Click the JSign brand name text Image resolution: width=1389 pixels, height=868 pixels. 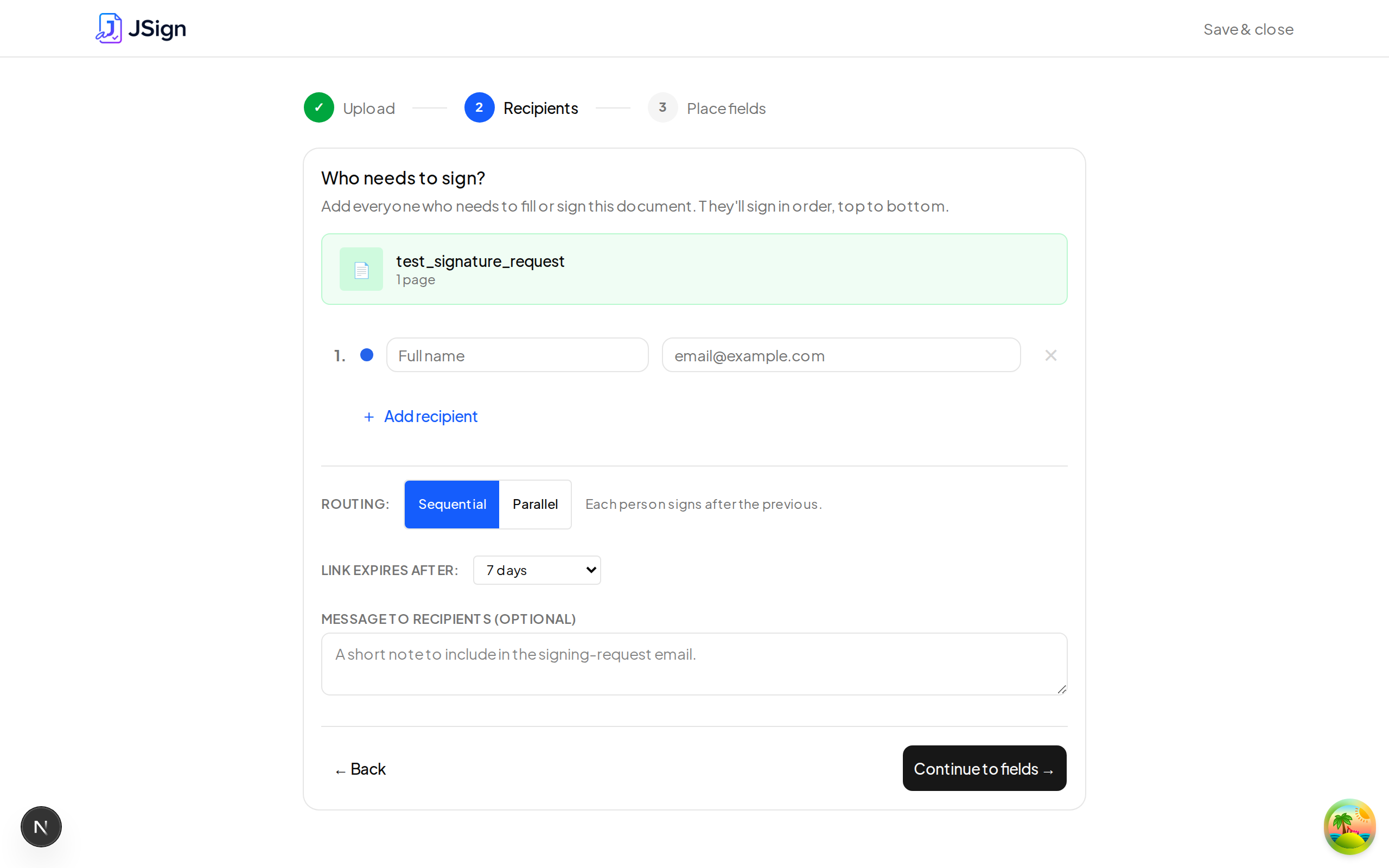tap(157, 28)
